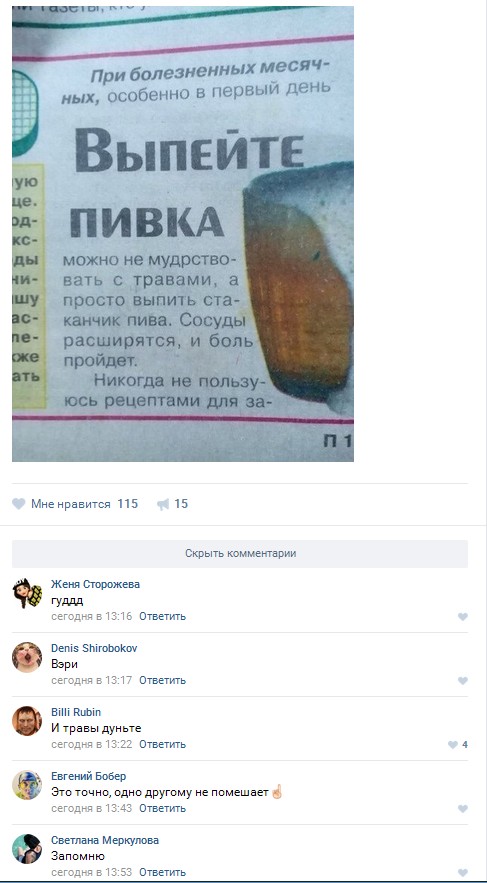This screenshot has height=883, width=487.
Task: Open Женя Сторожева profile name link
Action: coord(95,585)
